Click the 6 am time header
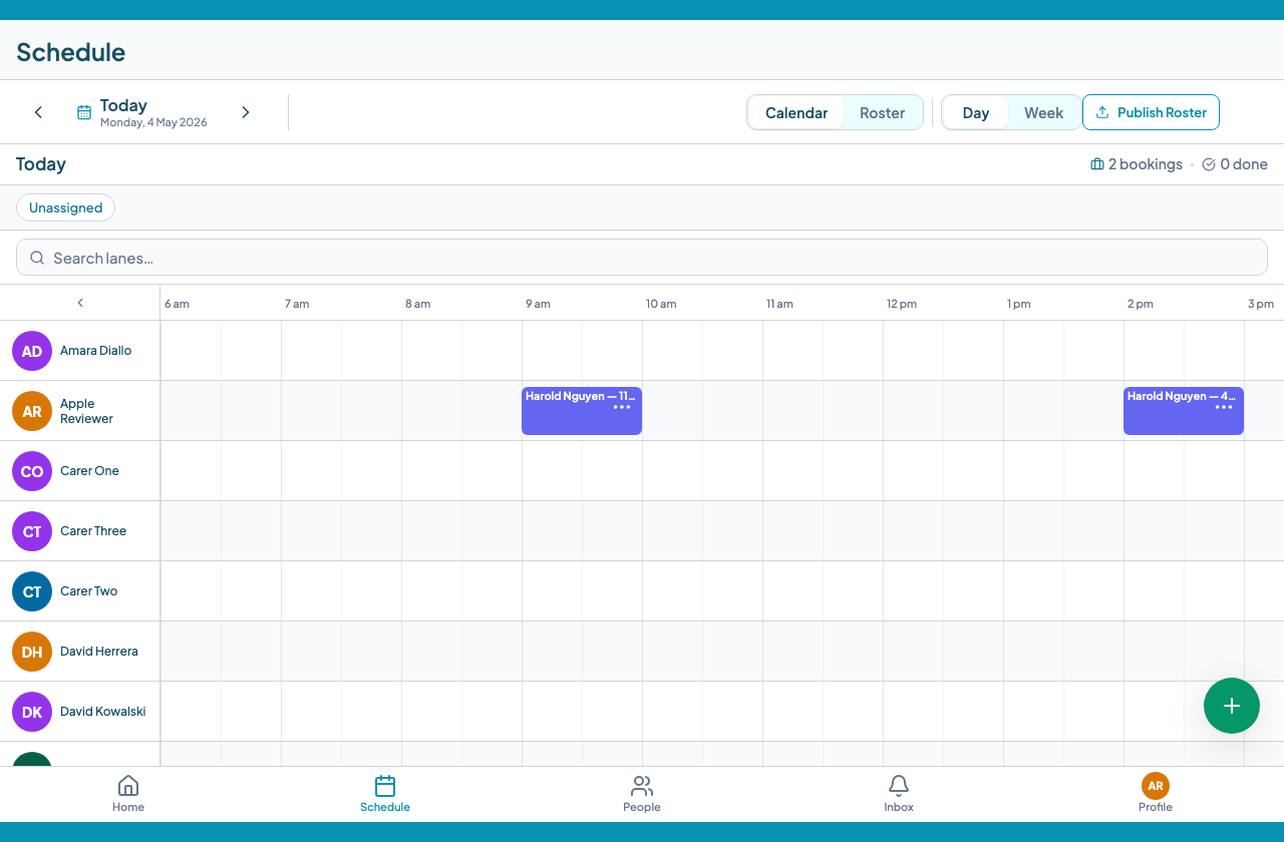Viewport: 1284px width, 842px height. (177, 303)
